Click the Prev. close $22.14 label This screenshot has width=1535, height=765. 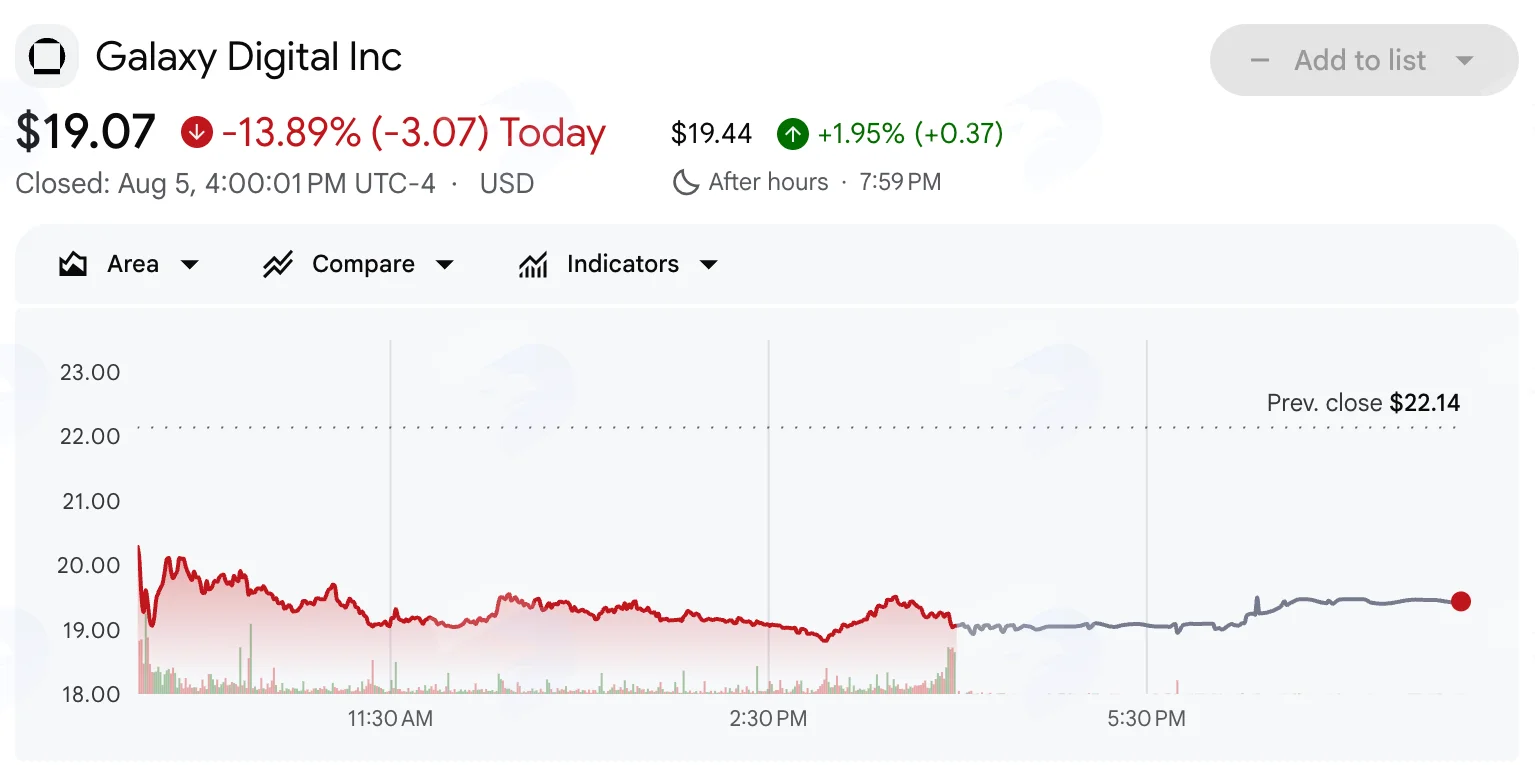(1363, 403)
